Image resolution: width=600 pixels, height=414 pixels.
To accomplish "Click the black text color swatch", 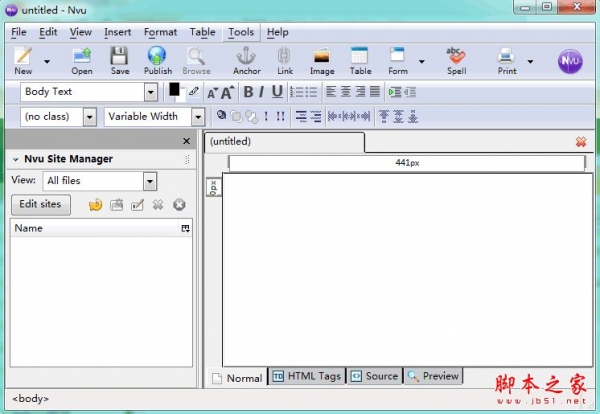I will [x=174, y=90].
